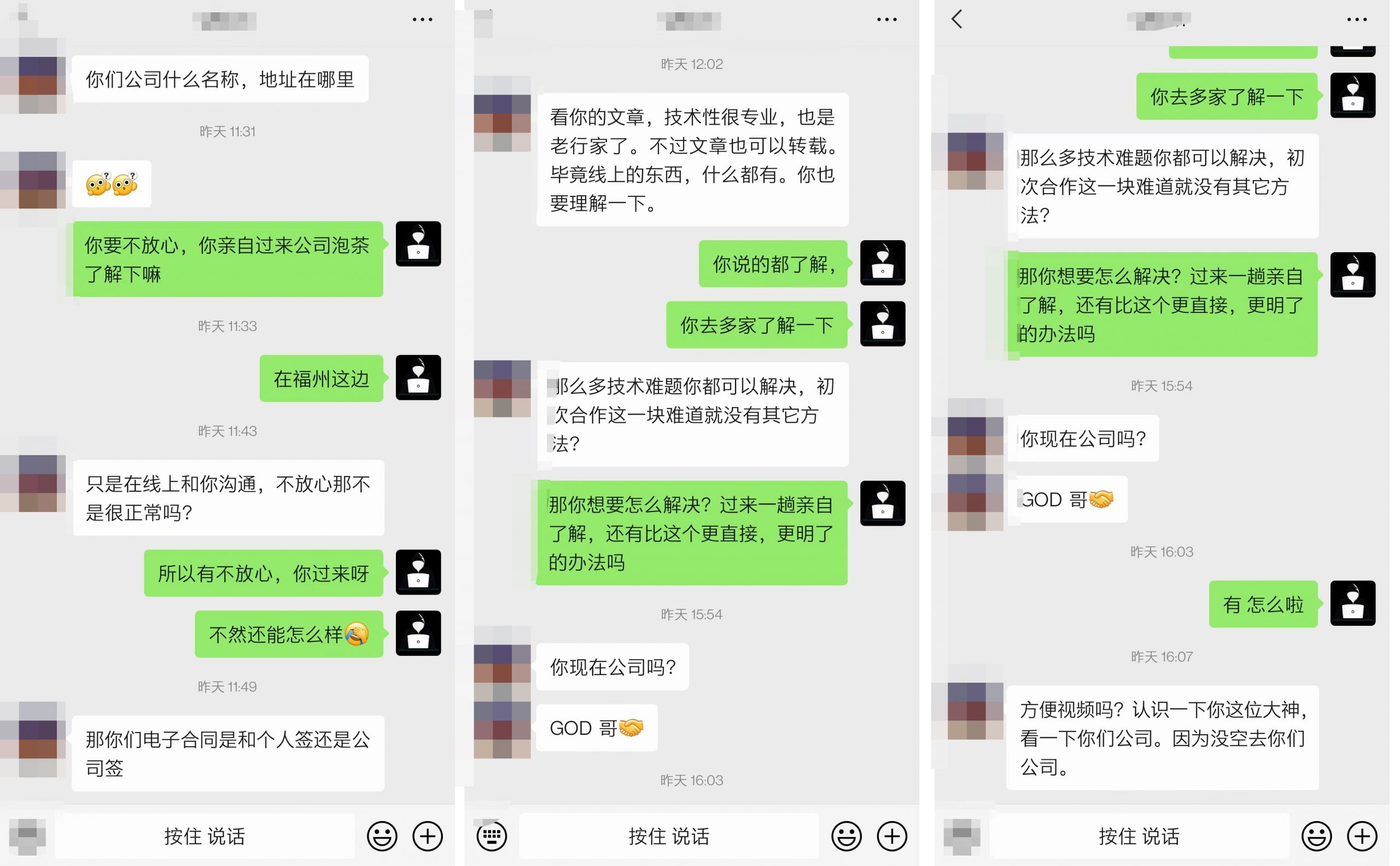Select the 在福州这边 message bubble
The image size is (1400, 866).
(x=321, y=379)
